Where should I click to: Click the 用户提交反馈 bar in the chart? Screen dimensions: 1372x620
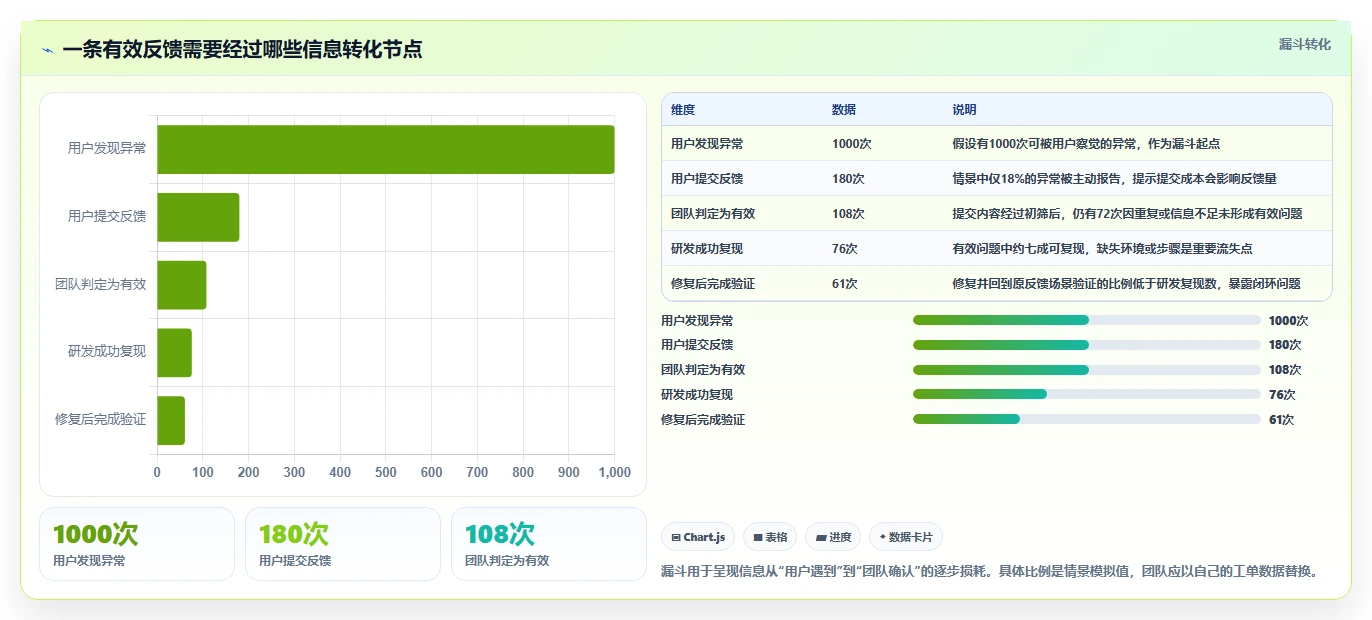(198, 217)
